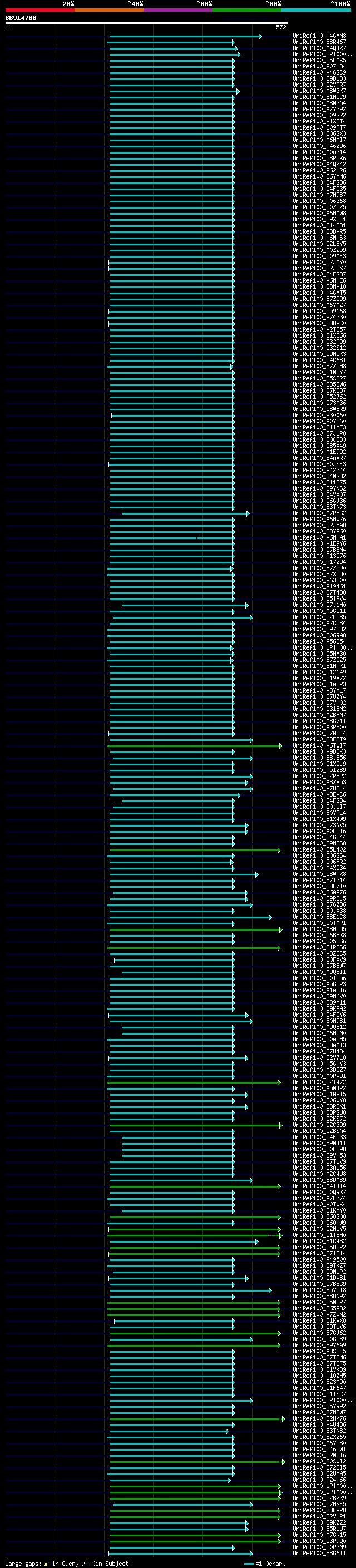Click the '=100char.' scale legend

click(270, 1563)
